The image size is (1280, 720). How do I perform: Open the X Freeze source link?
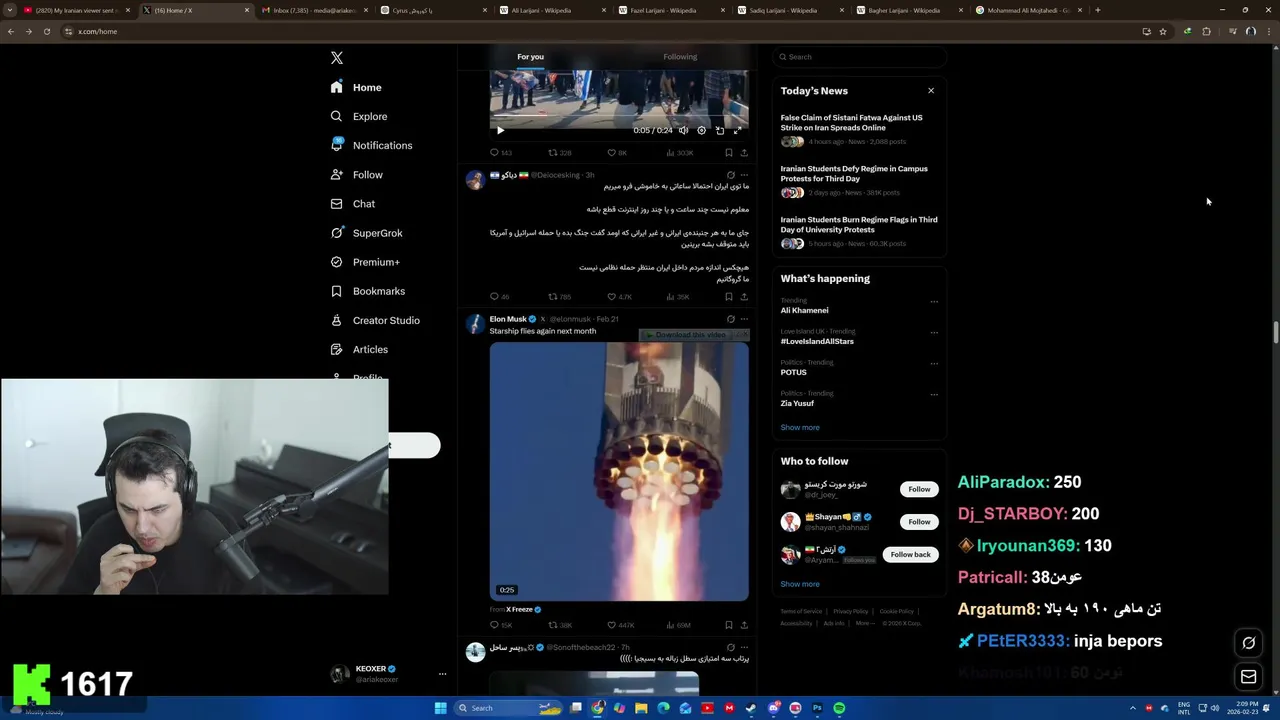coord(520,609)
